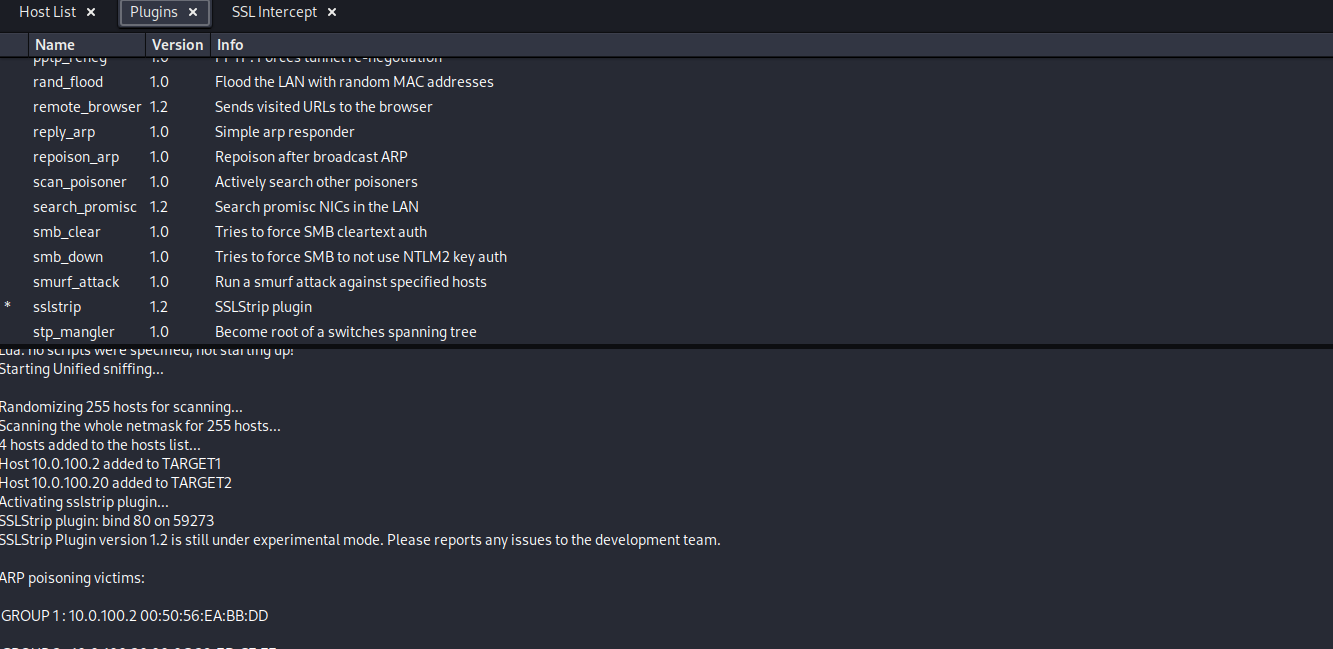Switch to the Host List tab

[x=47, y=12]
